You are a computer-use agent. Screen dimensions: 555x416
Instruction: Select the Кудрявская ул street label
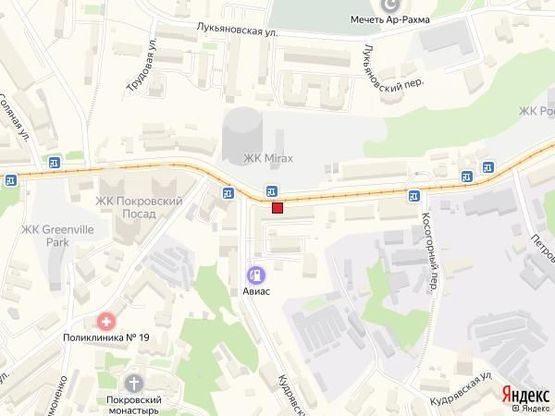(x=460, y=389)
